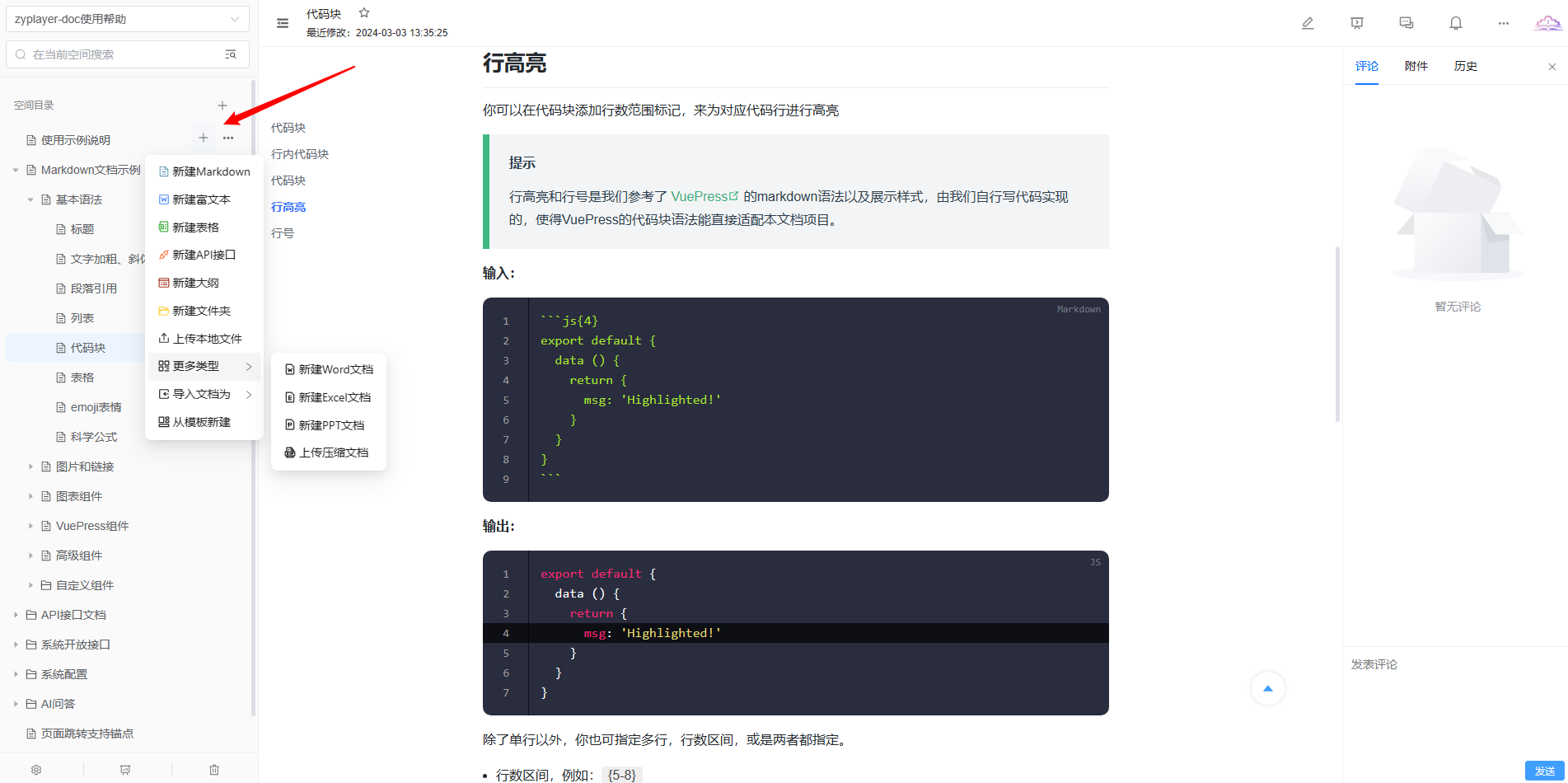Collapse the Markdown文档示例 tree node arrow
This screenshot has width=1568, height=783.
click(16, 170)
